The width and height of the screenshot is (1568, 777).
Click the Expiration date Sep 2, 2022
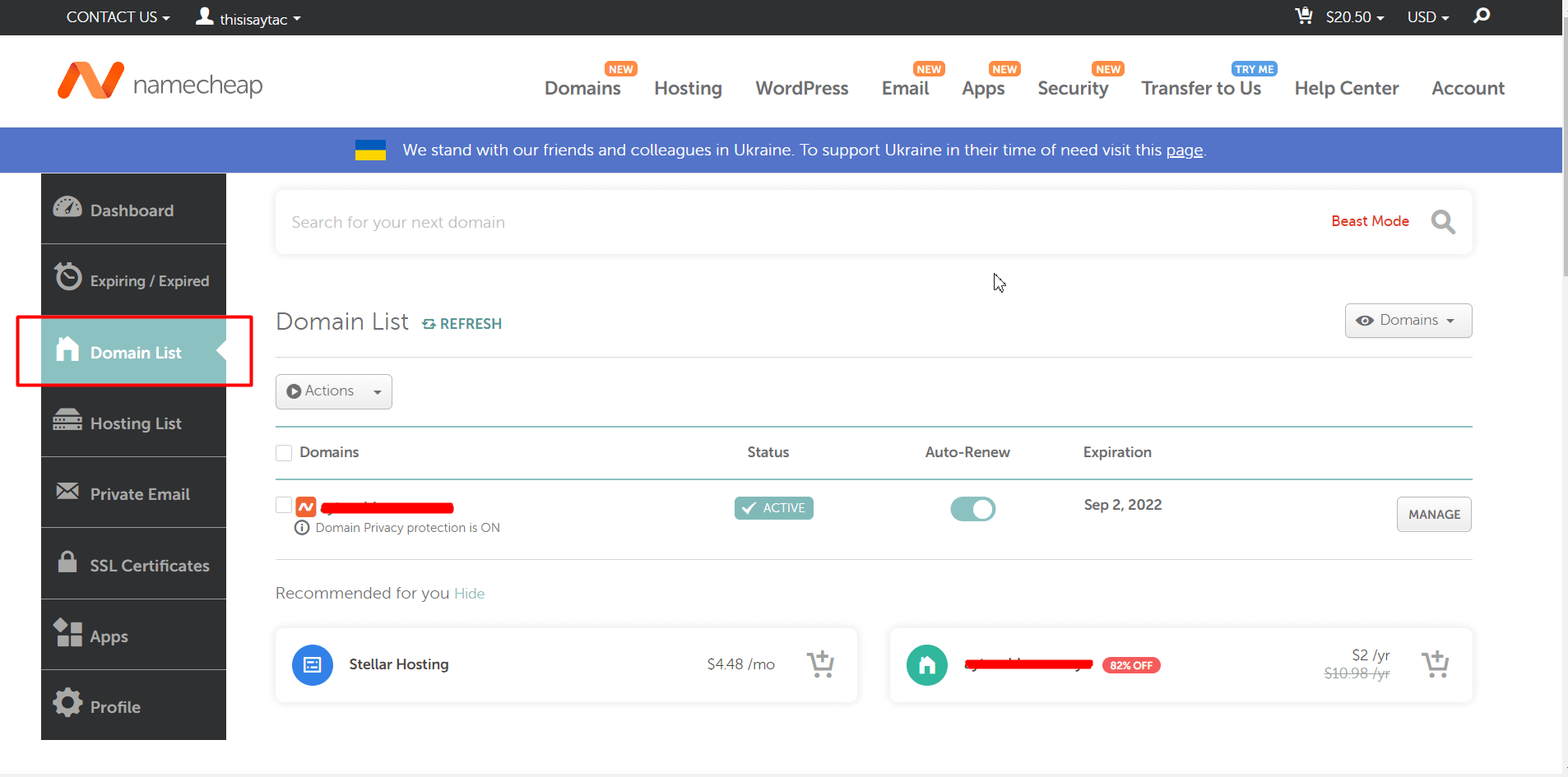[x=1122, y=505]
